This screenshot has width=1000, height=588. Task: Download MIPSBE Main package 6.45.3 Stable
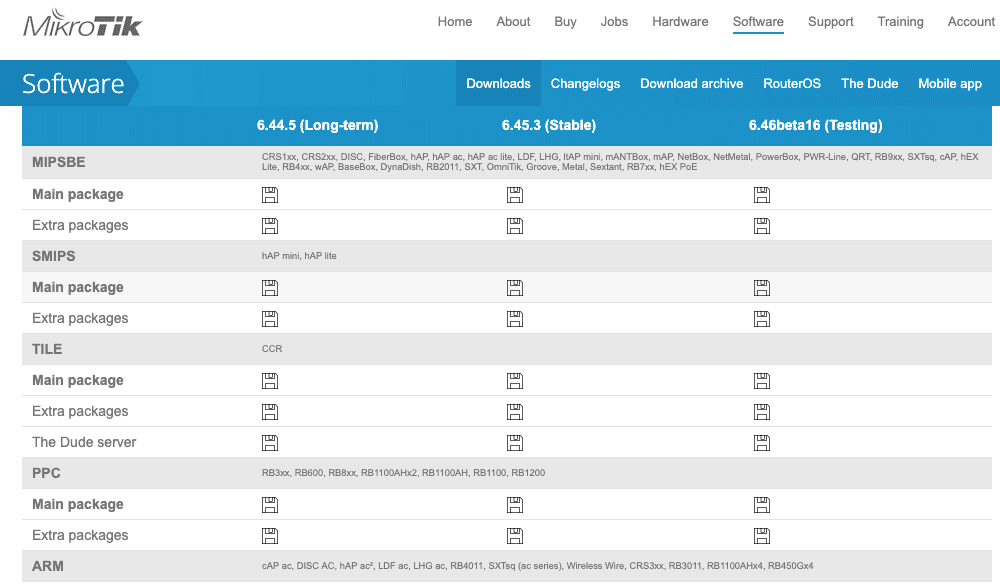[515, 195]
